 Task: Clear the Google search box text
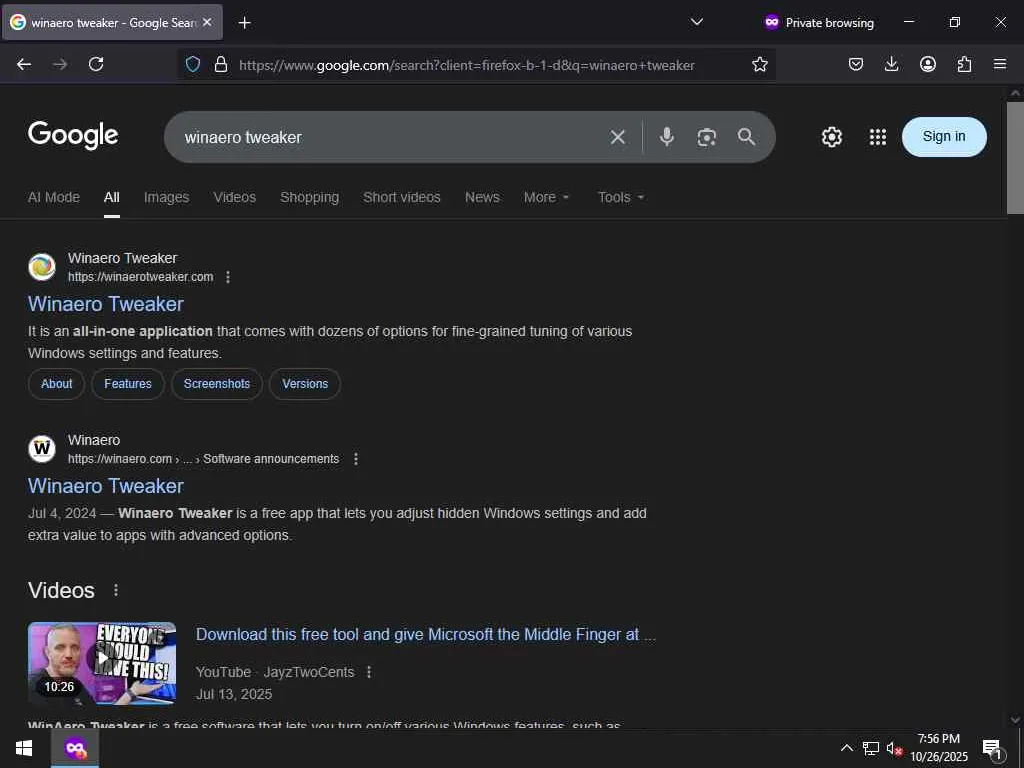point(618,137)
